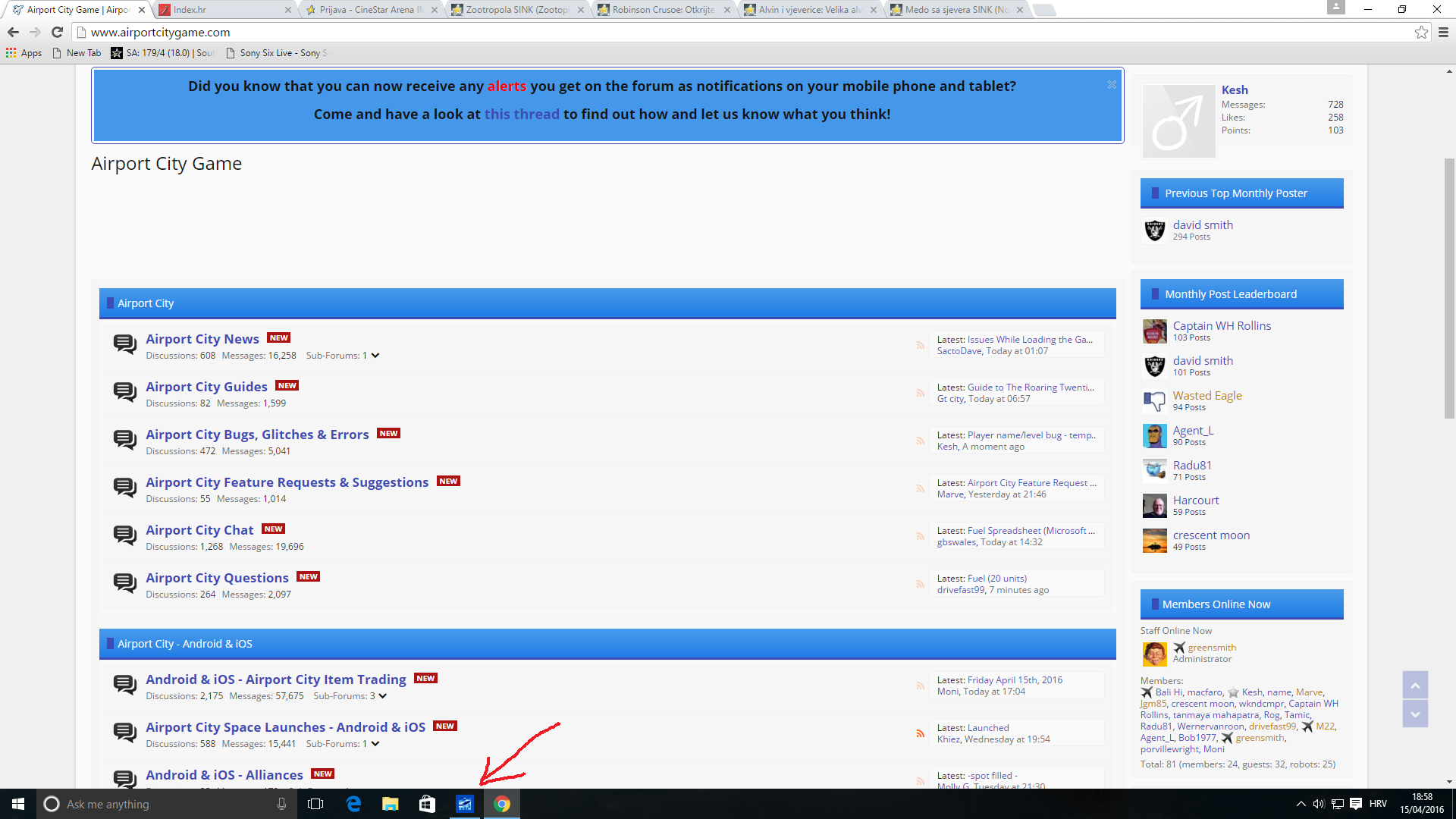This screenshot has width=1456, height=819.
Task: Open the Action Center notifications icon
Action: tap(1356, 804)
